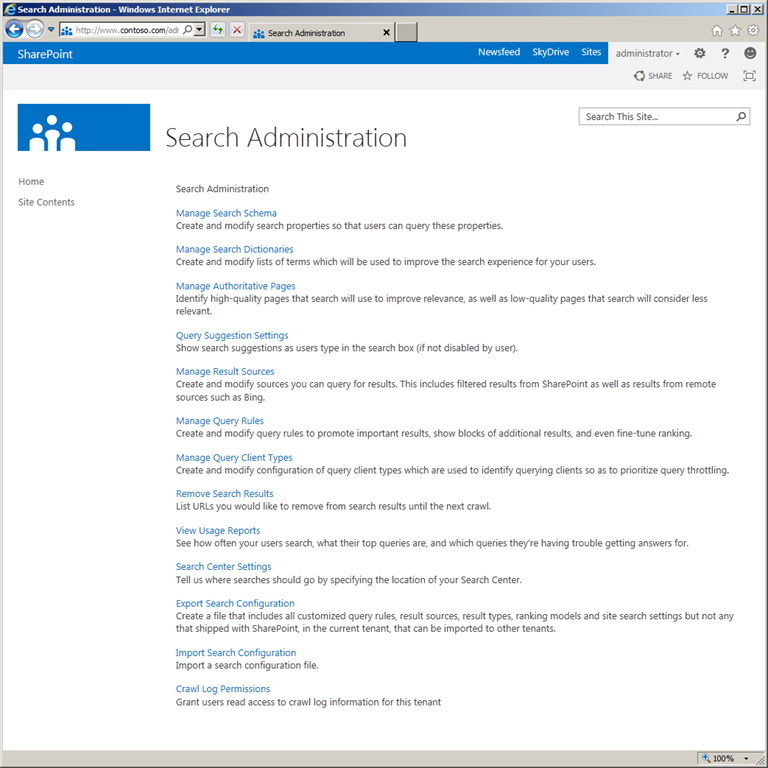Open View Usage Reports

tap(218, 530)
